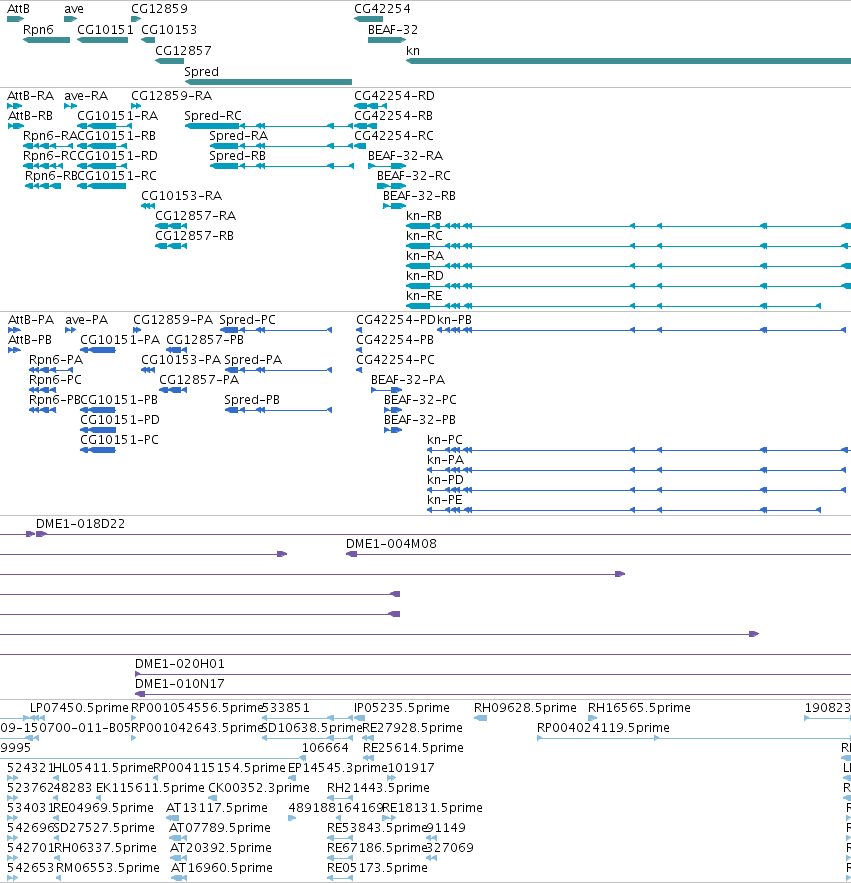Select the Spred-RA transcript label
This screenshot has height=883, width=851.
point(238,136)
